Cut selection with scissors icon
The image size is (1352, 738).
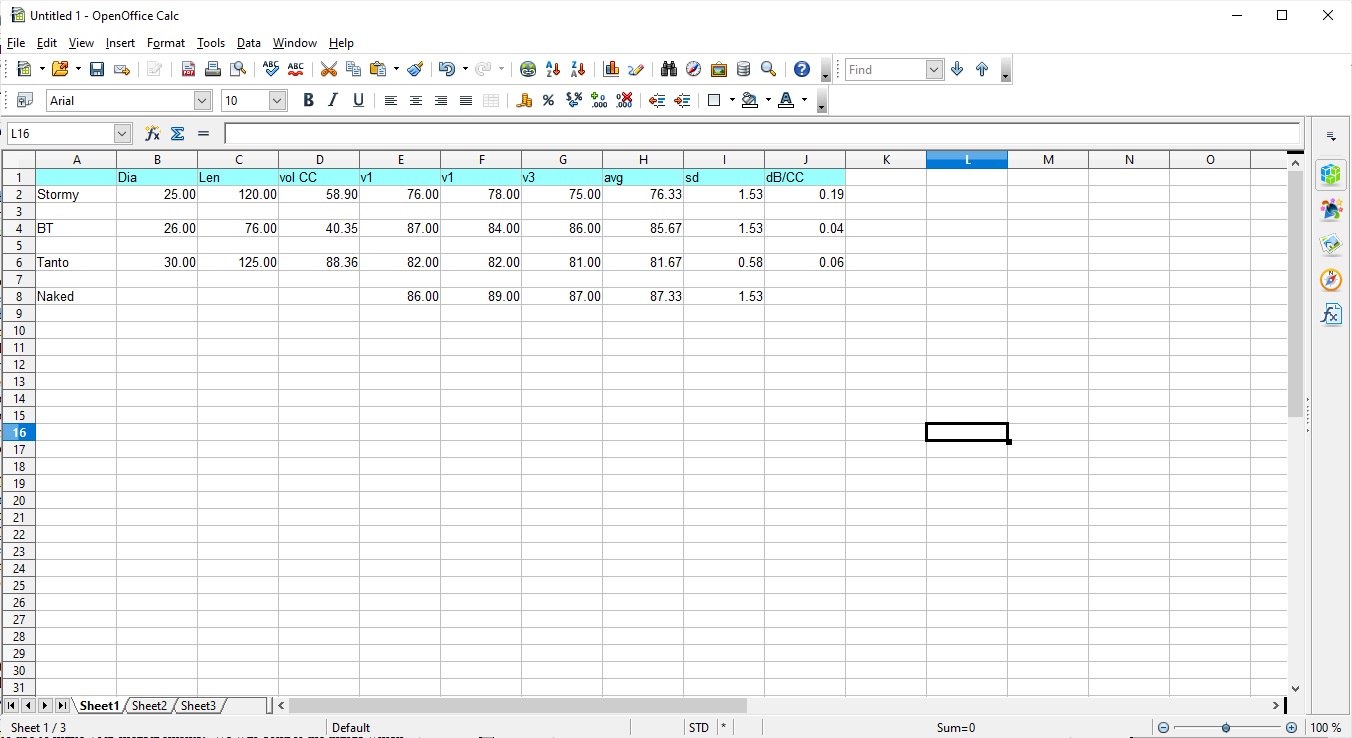pyautogui.click(x=328, y=69)
